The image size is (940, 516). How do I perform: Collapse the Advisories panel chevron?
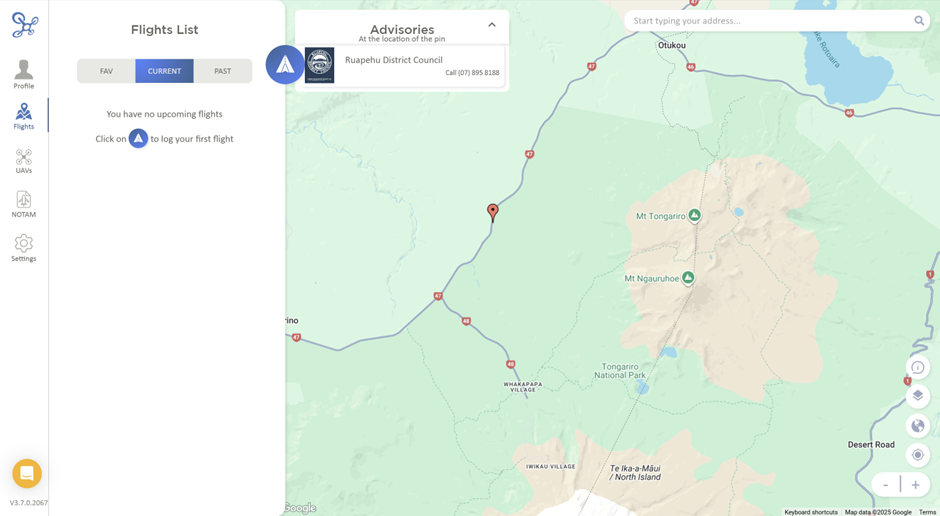pos(492,25)
